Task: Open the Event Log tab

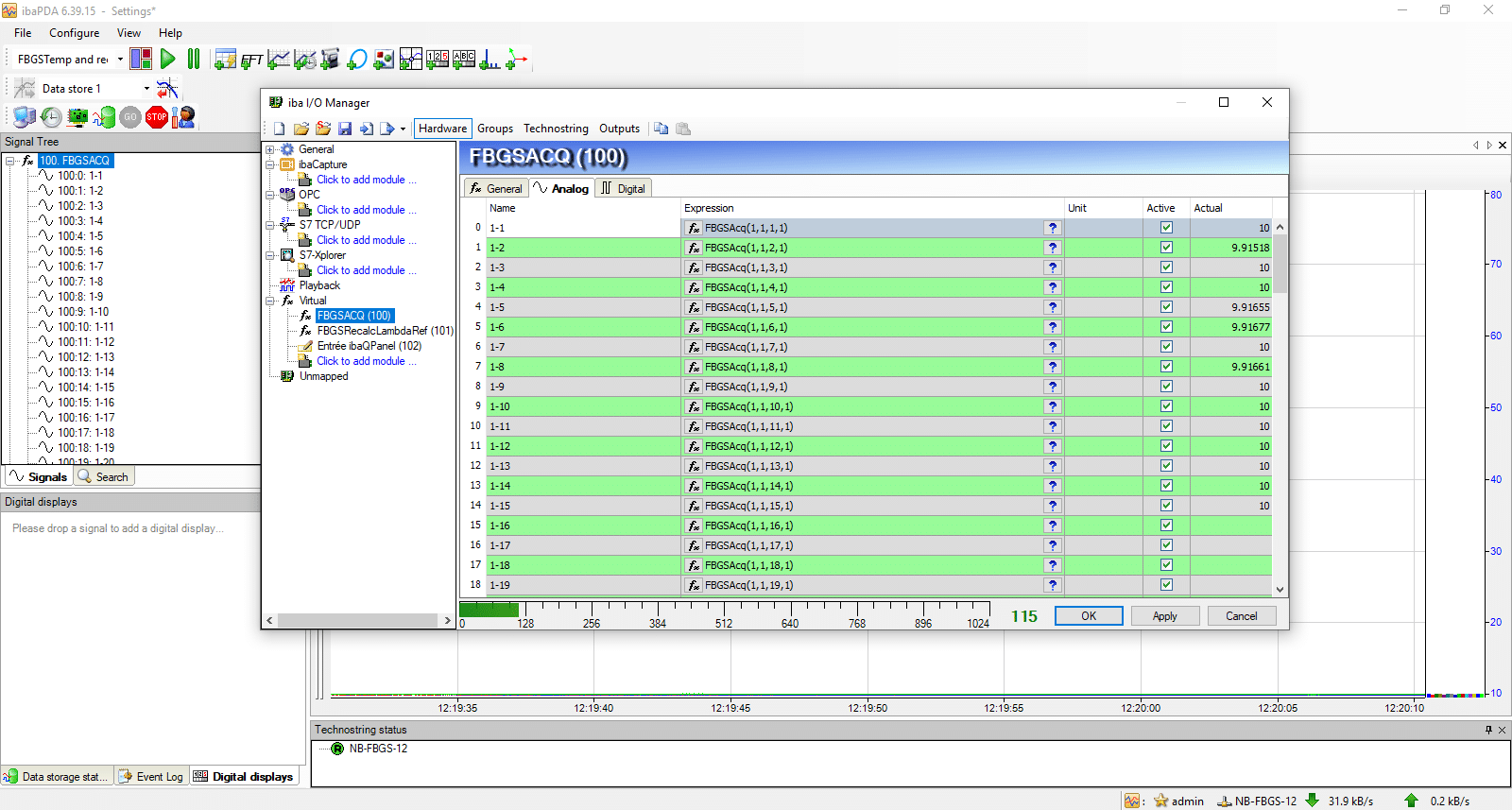Action: click(x=151, y=777)
